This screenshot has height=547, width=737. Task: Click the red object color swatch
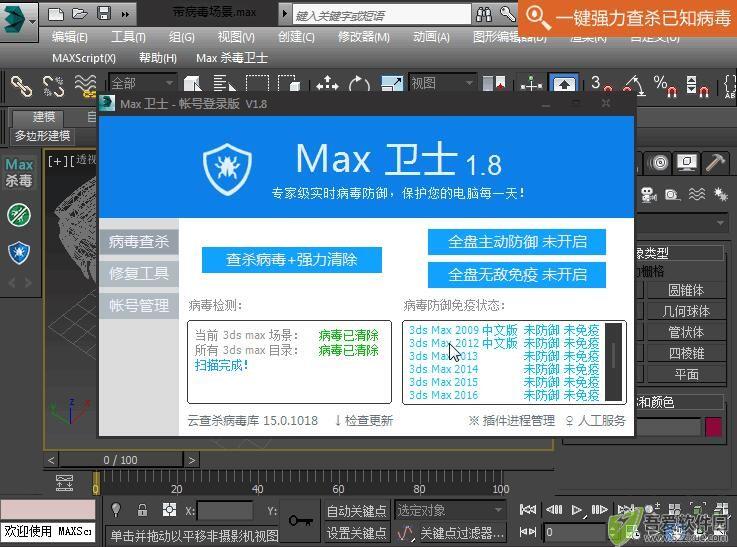713,428
